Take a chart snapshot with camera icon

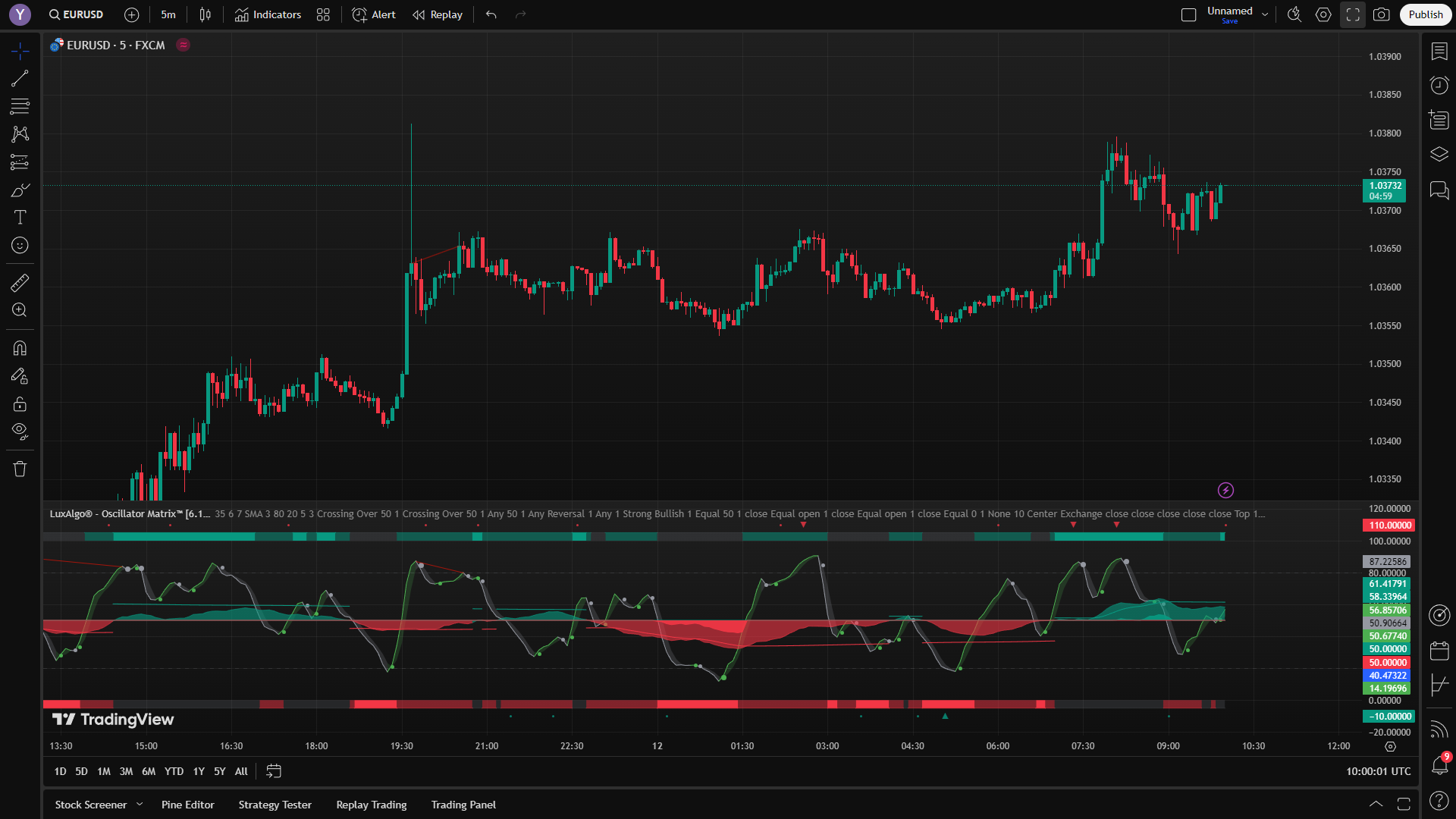point(1381,14)
